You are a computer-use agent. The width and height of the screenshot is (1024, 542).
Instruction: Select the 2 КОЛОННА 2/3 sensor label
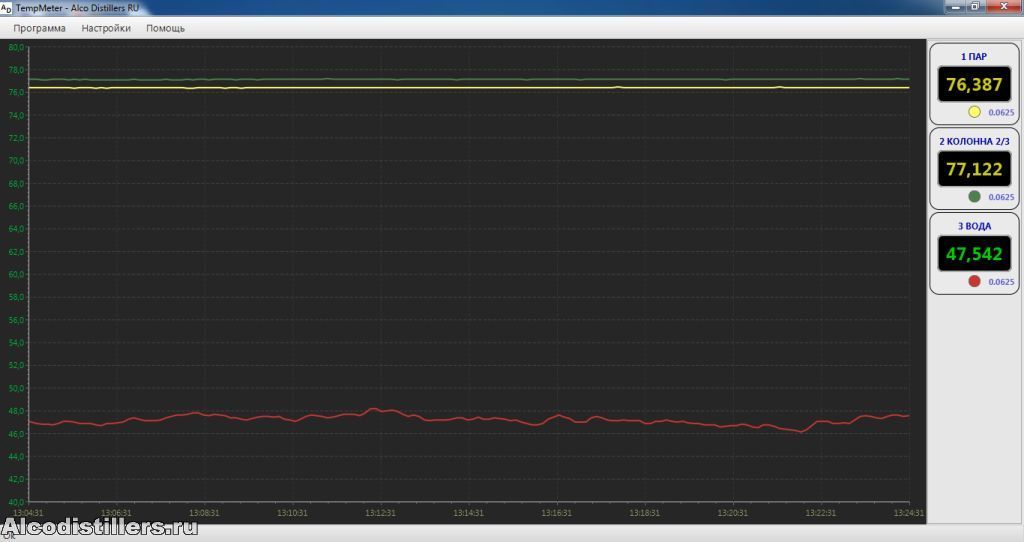pyautogui.click(x=973, y=141)
